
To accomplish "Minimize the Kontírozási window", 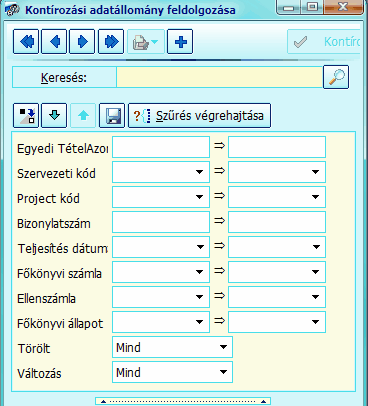I will [x=289, y=7].
